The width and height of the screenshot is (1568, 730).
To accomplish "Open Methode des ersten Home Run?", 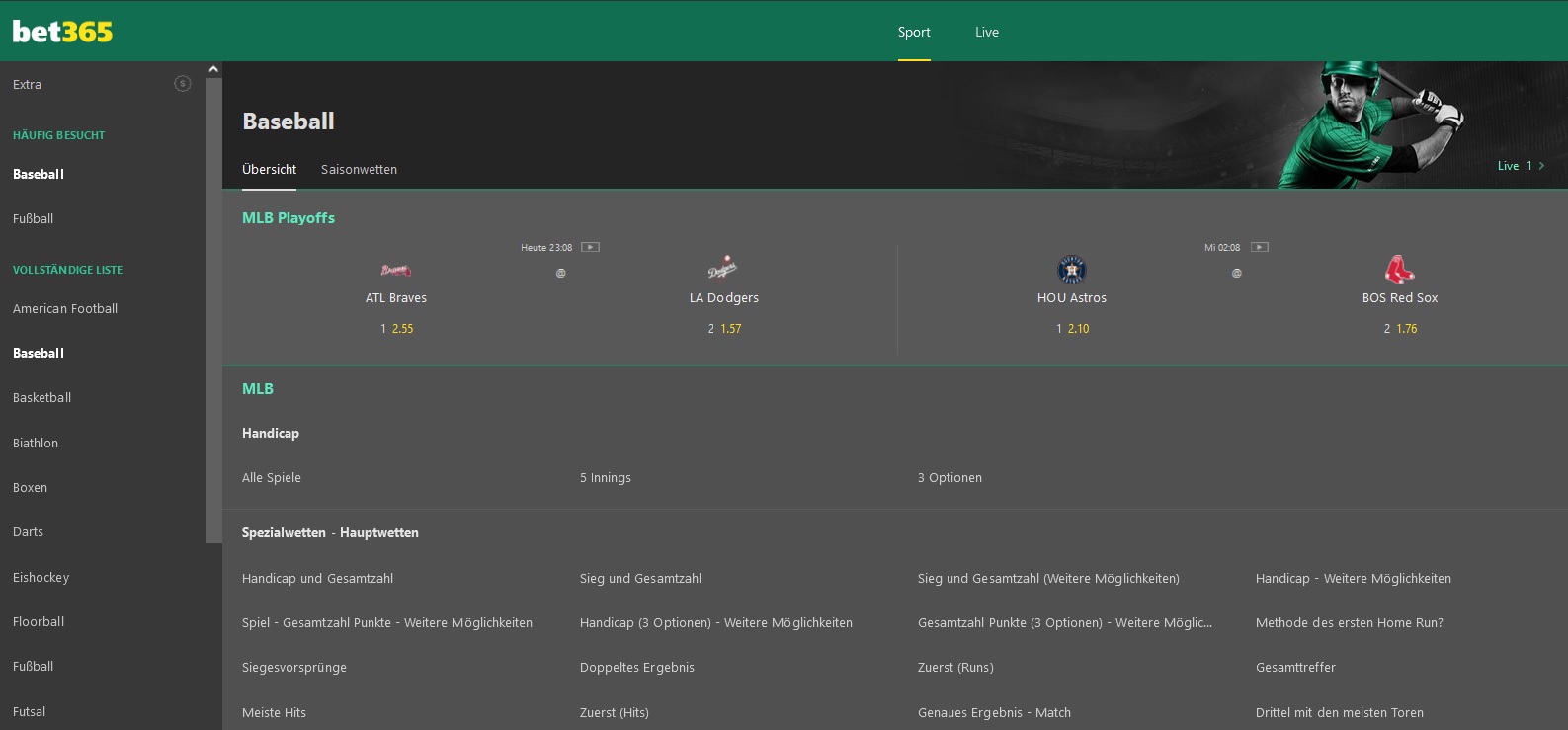I will pyautogui.click(x=1350, y=623).
